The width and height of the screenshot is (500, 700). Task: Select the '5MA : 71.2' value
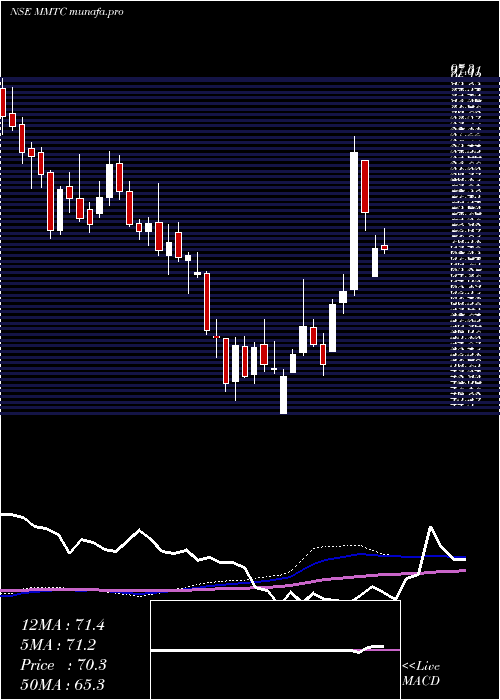point(58,645)
